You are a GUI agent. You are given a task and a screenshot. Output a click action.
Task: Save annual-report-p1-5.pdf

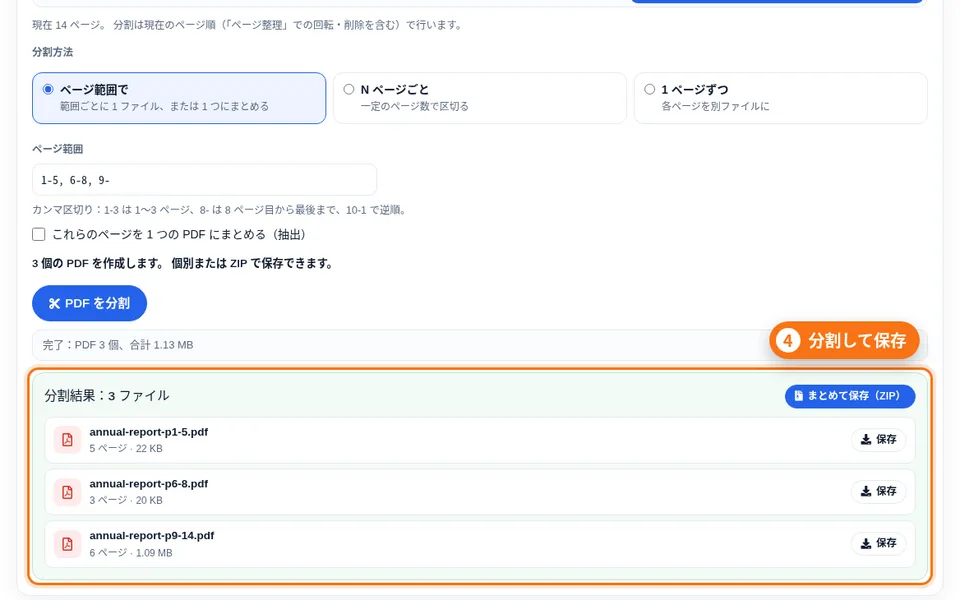pos(879,440)
